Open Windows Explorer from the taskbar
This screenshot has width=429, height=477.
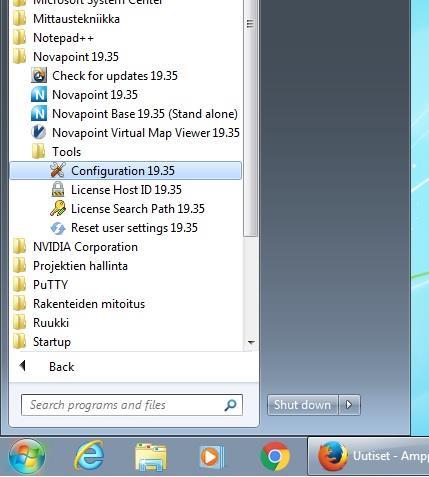151,457
